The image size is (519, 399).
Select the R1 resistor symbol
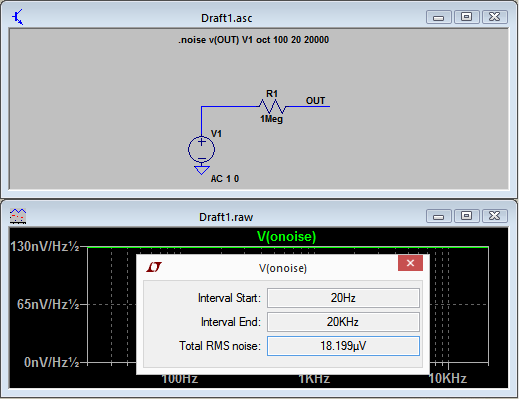pyautogui.click(x=272, y=107)
